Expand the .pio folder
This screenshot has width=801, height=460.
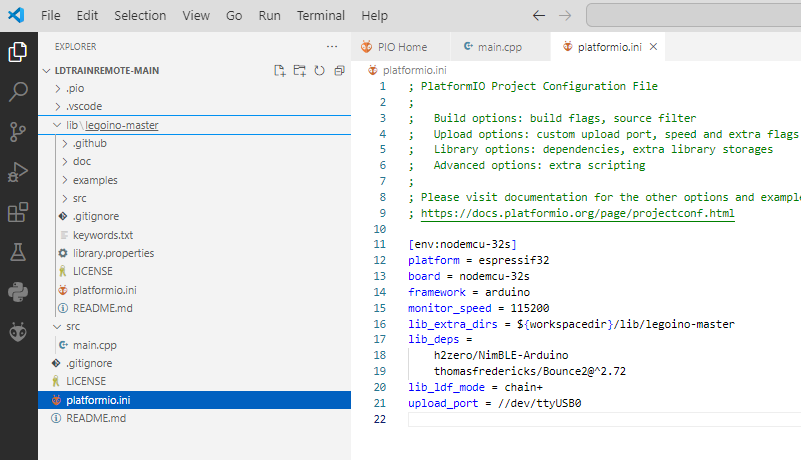point(75,88)
